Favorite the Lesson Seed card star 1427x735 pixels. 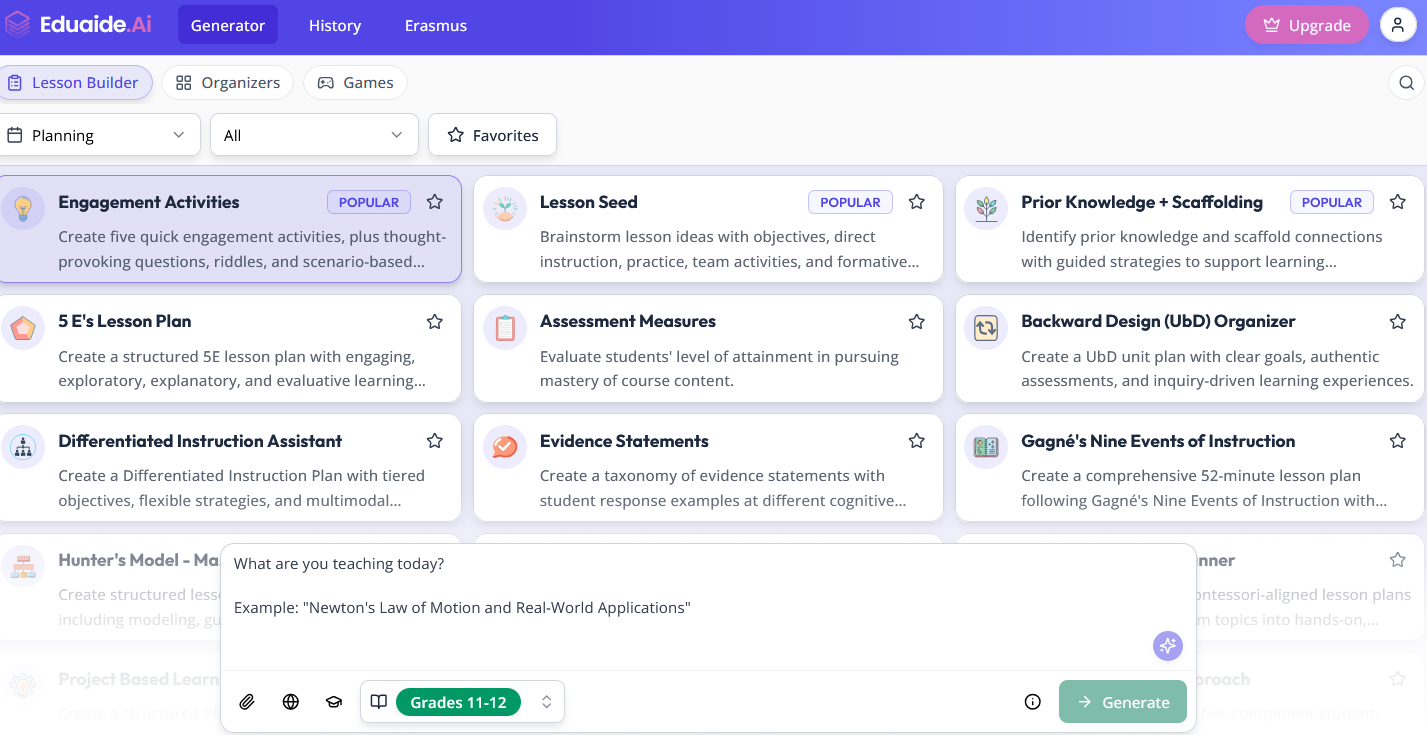(916, 202)
